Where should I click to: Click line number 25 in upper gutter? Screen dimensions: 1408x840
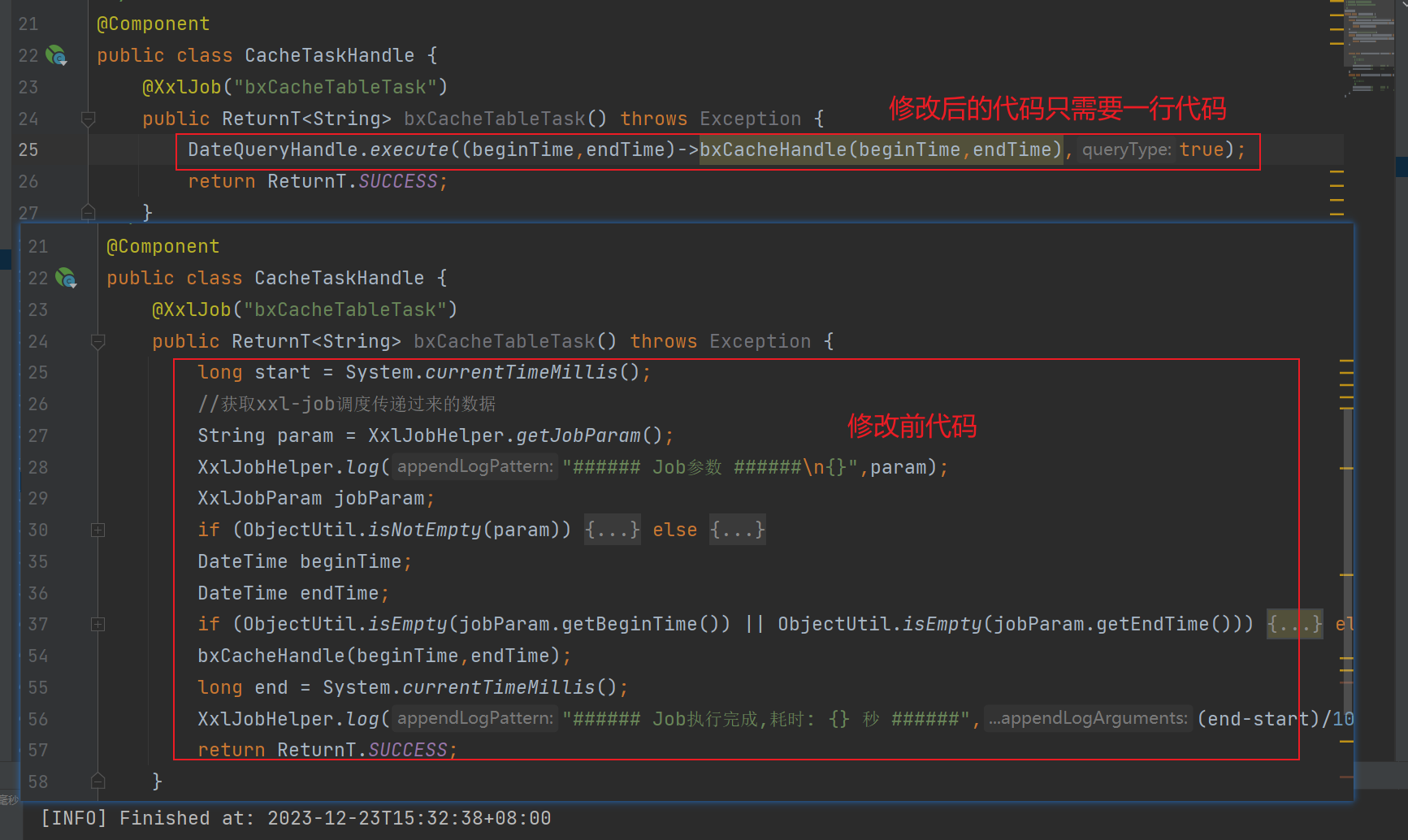tap(28, 149)
